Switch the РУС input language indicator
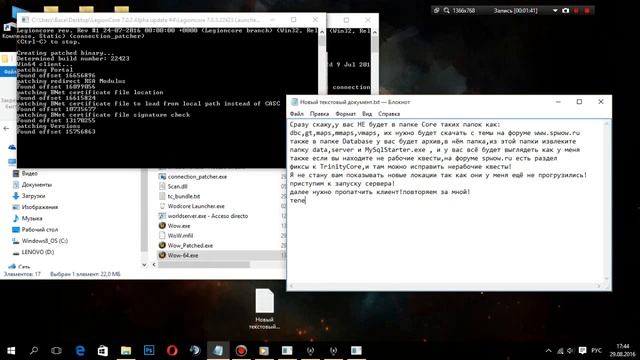The width and height of the screenshot is (640, 360). 596,351
